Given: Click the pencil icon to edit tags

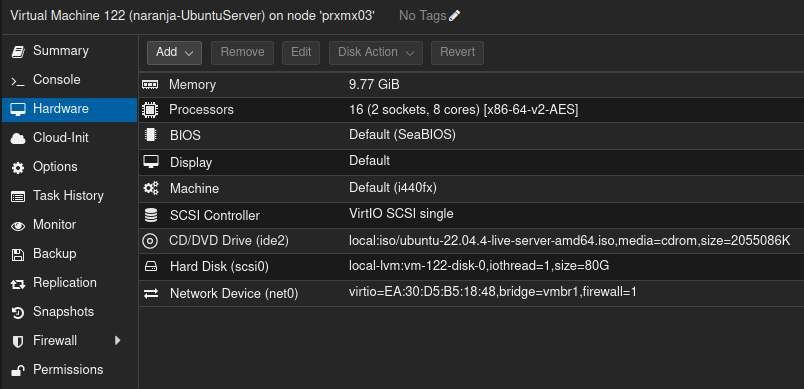Looking at the screenshot, I should [x=454, y=16].
